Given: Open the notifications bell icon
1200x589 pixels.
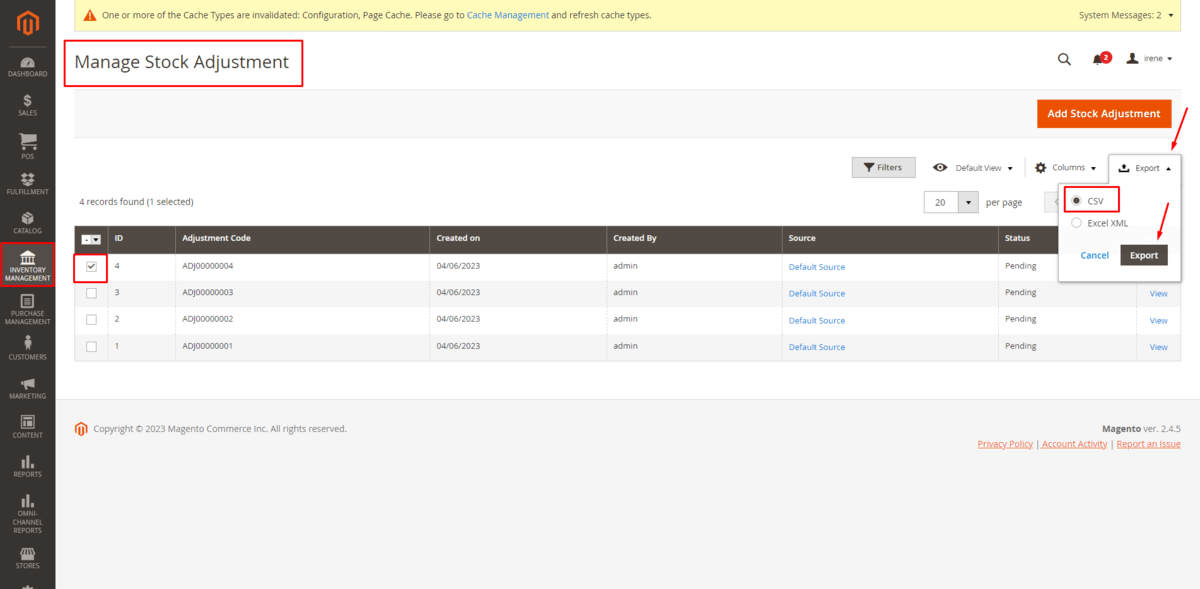Looking at the screenshot, I should [1098, 59].
